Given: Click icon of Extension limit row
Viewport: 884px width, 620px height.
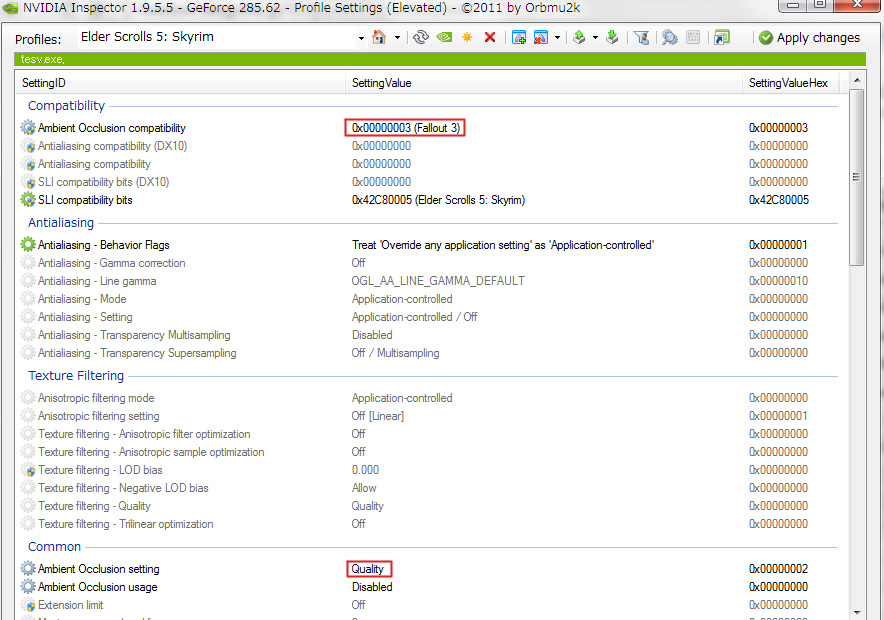Looking at the screenshot, I should pyautogui.click(x=29, y=605).
